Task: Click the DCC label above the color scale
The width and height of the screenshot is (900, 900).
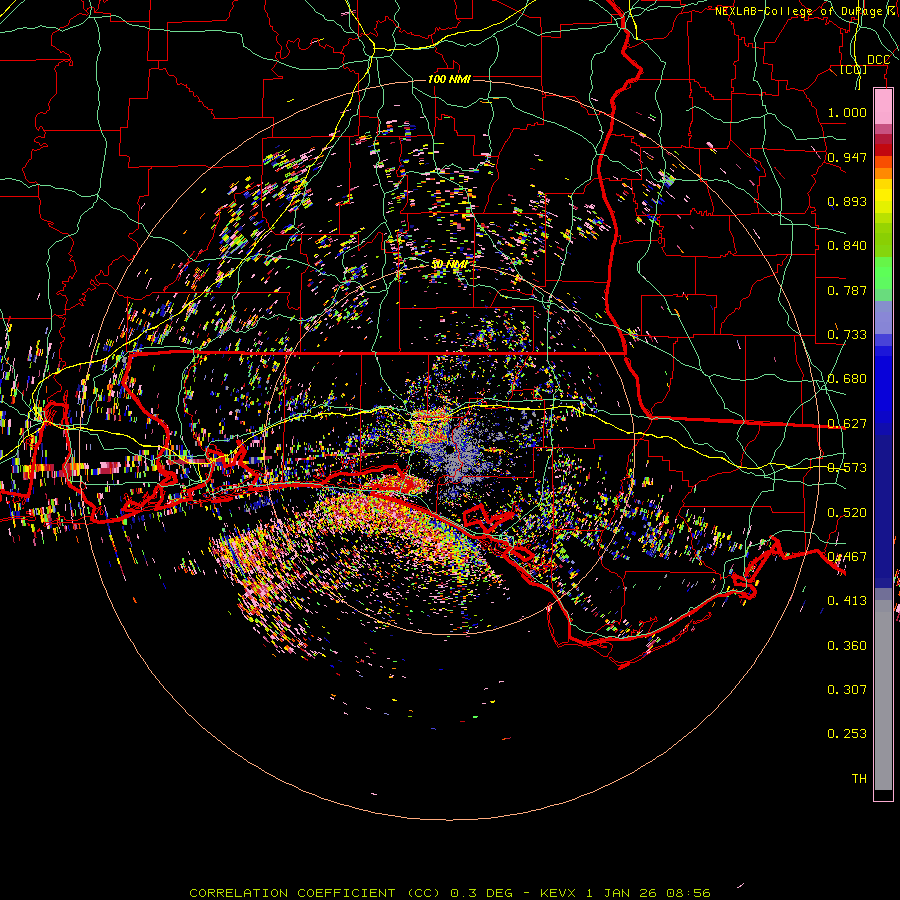Action: point(878,60)
